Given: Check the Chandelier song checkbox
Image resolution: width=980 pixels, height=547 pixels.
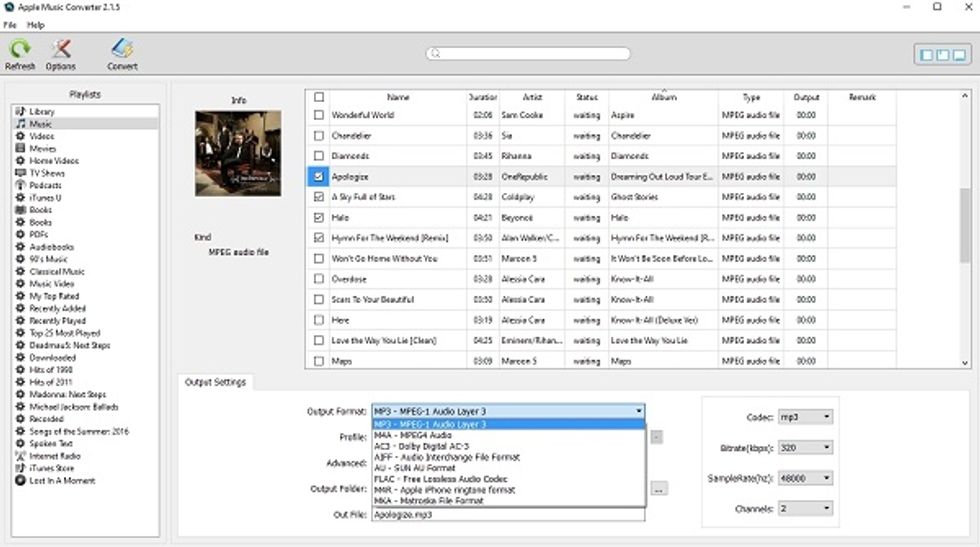Looking at the screenshot, I should pos(319,136).
